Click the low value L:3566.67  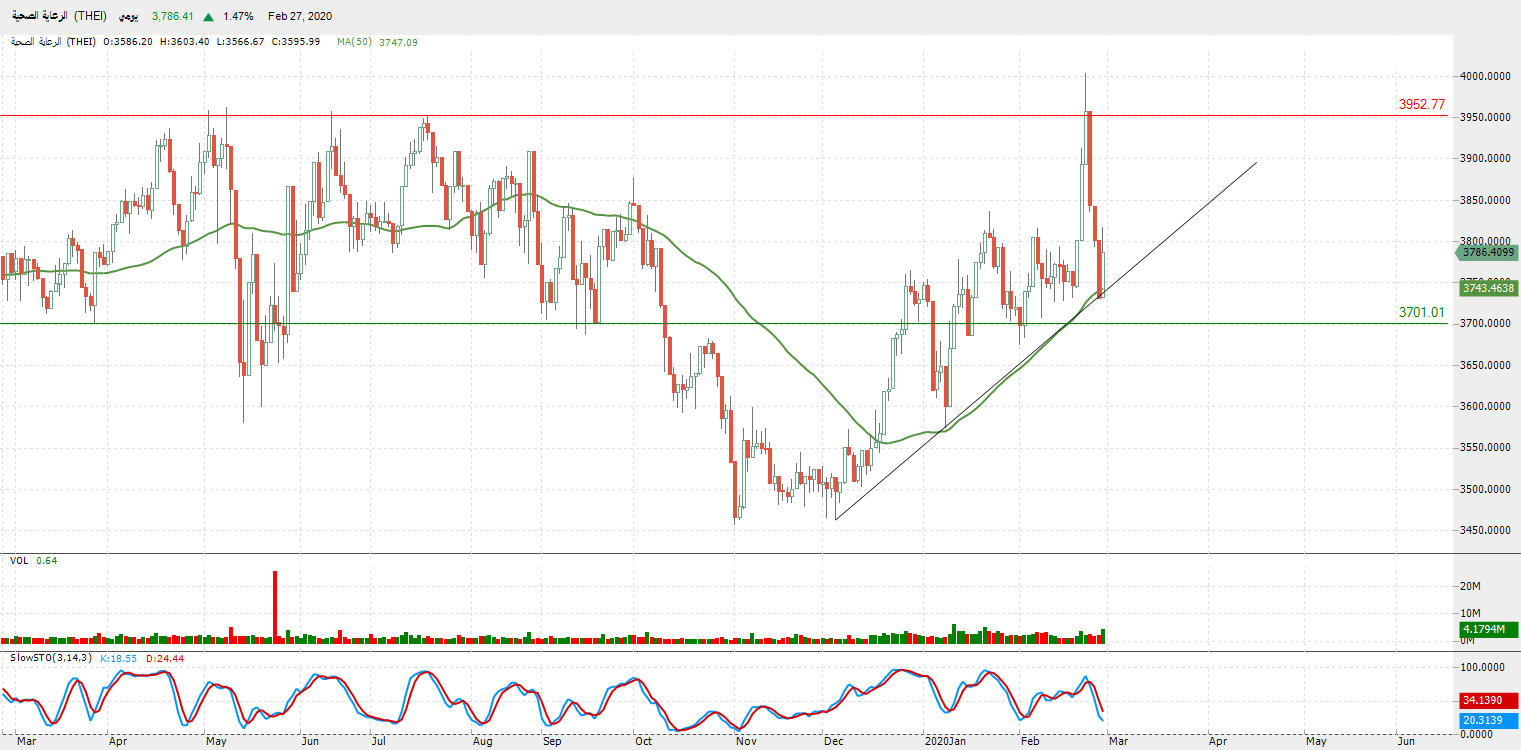coord(240,41)
